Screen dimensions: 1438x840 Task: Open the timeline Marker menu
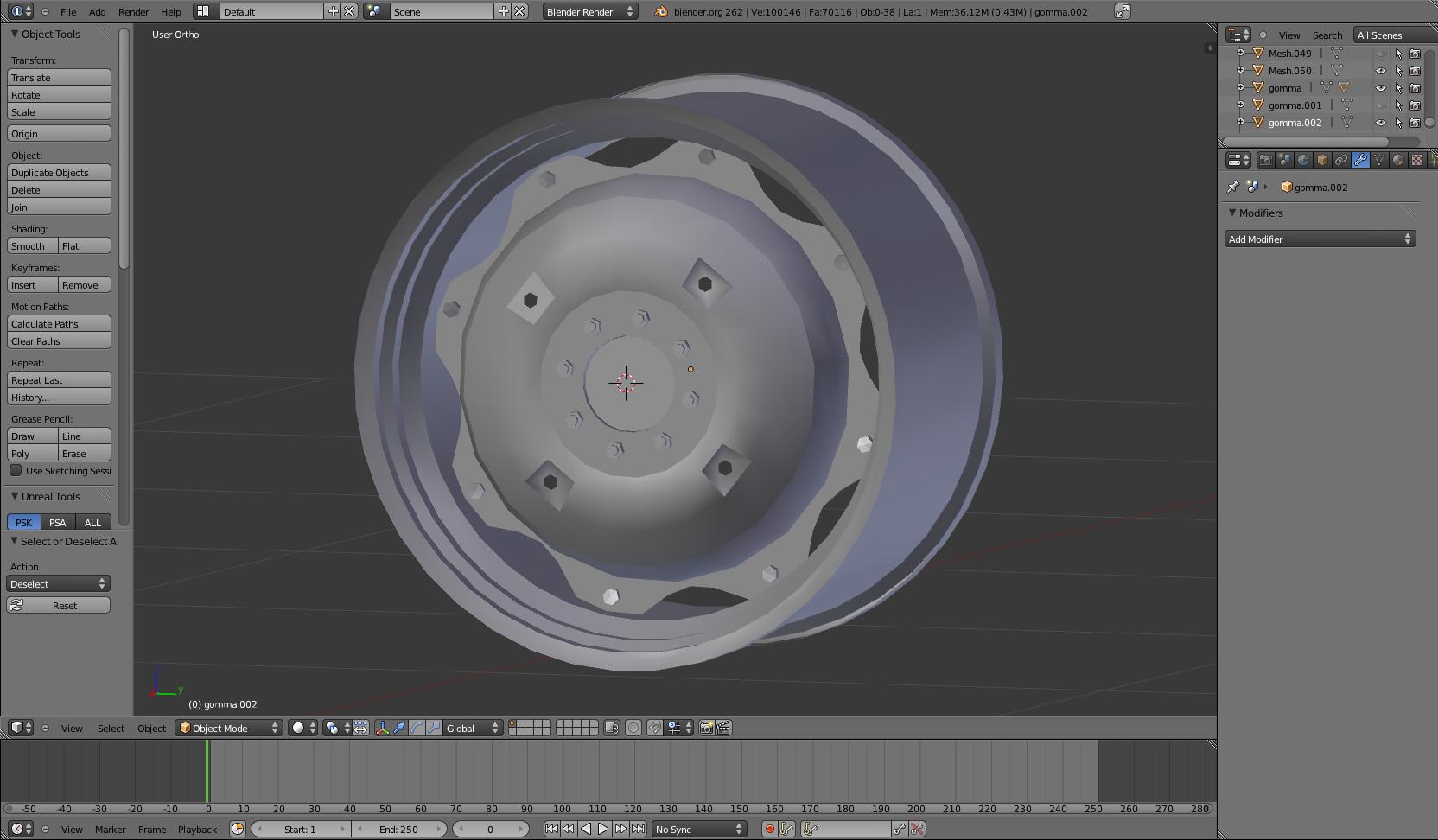110,829
